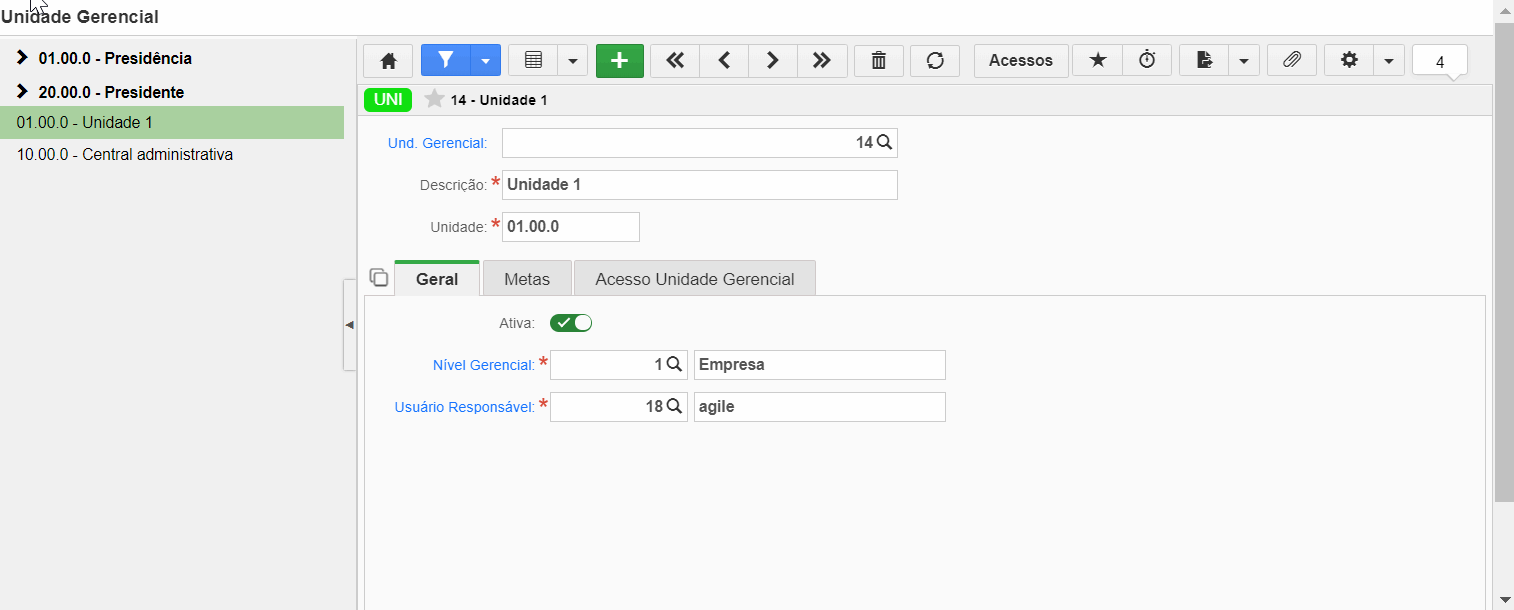This screenshot has width=1514, height=610.
Task: Click the favorites star toolbar button
Action: click(1098, 61)
